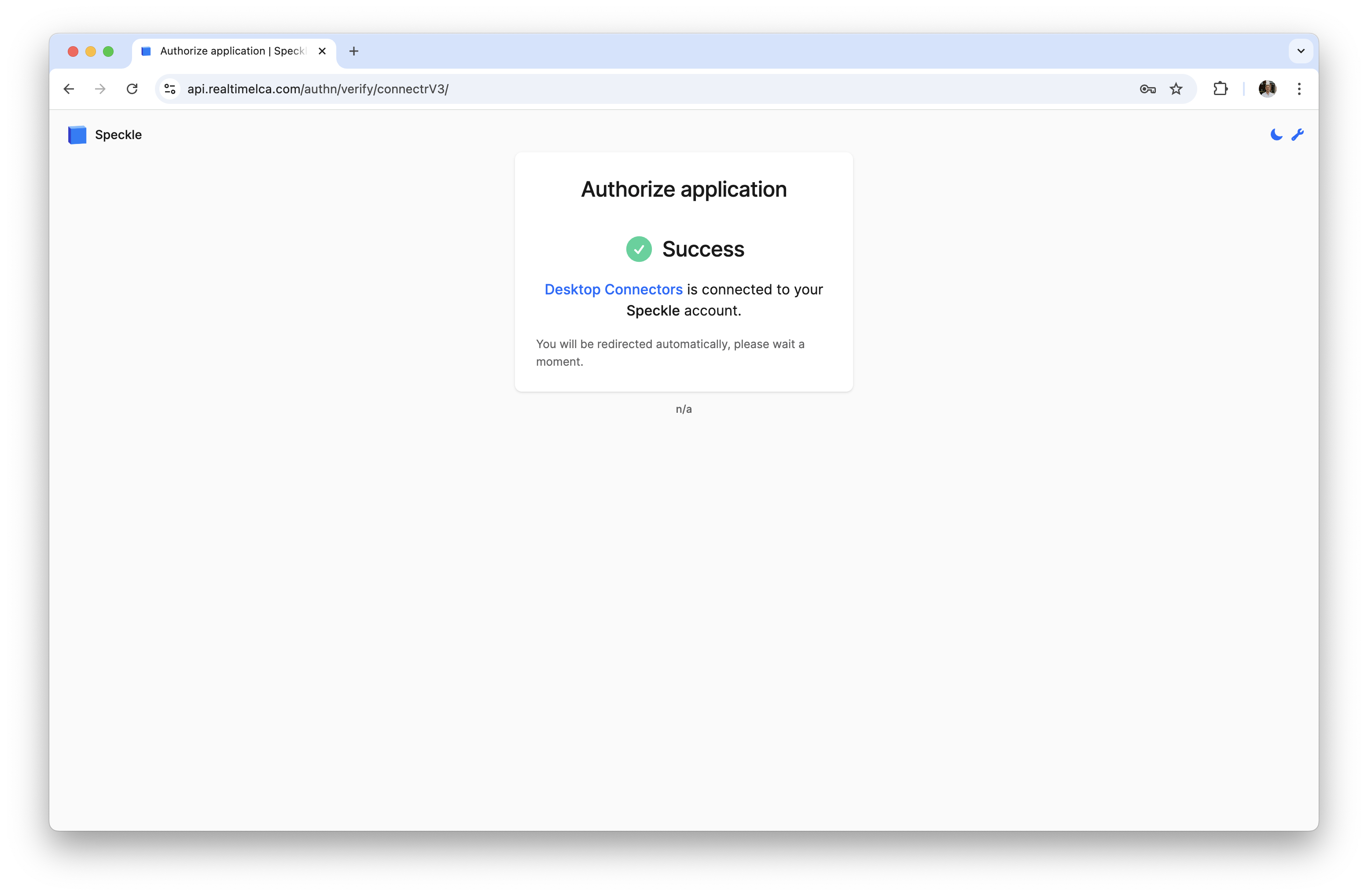Go back with the browser back arrow
This screenshot has width=1368, height=896.
[69, 89]
